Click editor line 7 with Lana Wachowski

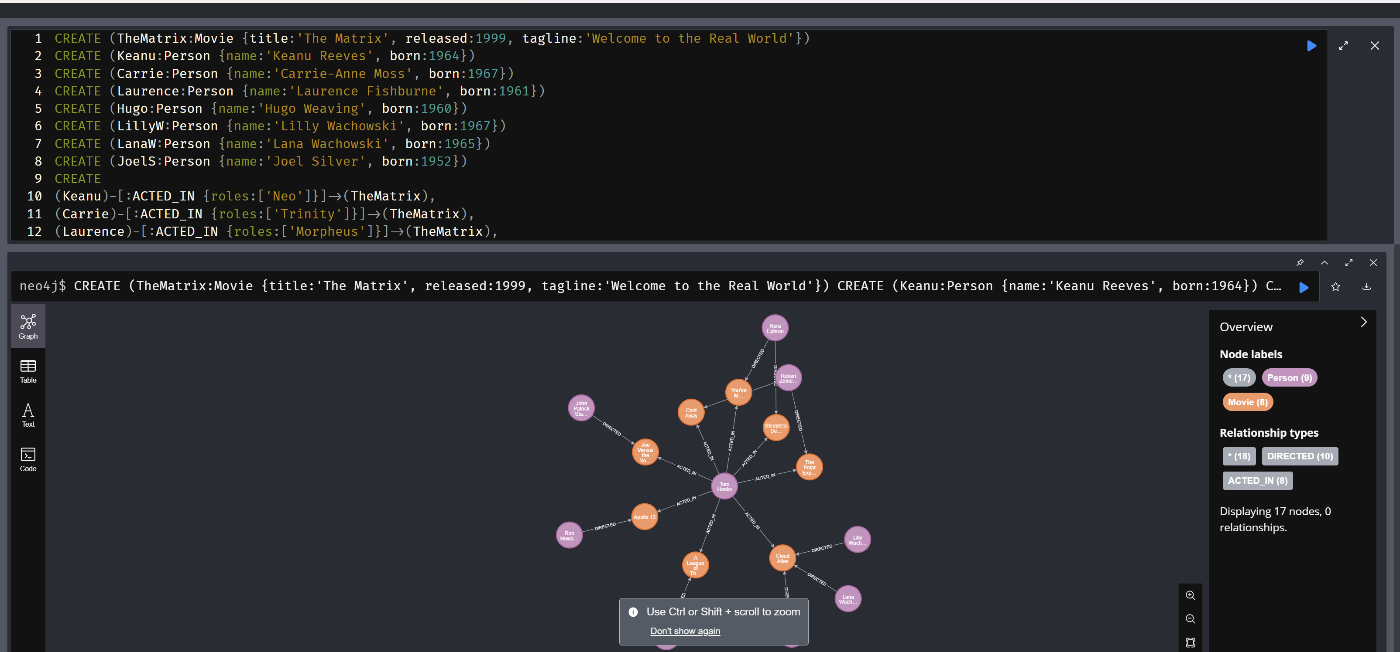(x=272, y=144)
